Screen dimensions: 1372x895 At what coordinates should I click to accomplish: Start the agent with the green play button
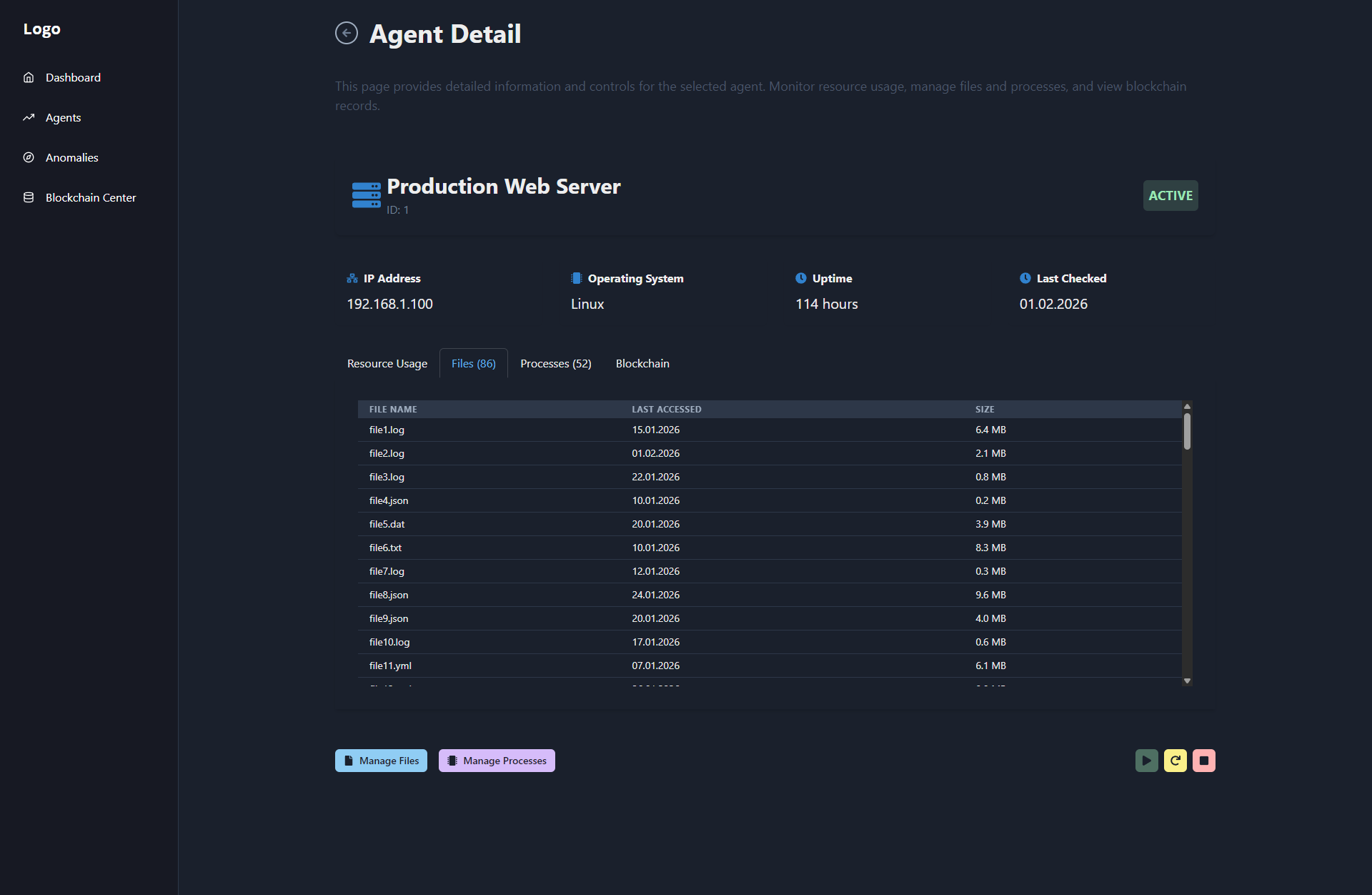click(1146, 760)
